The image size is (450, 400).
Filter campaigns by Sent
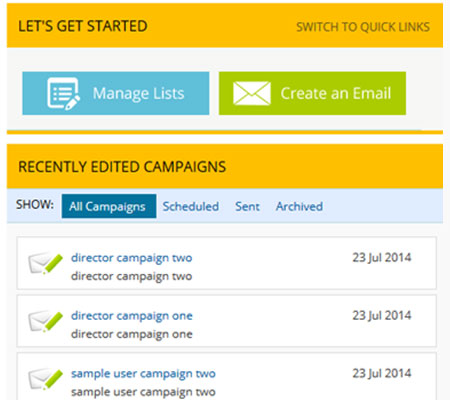coord(247,206)
